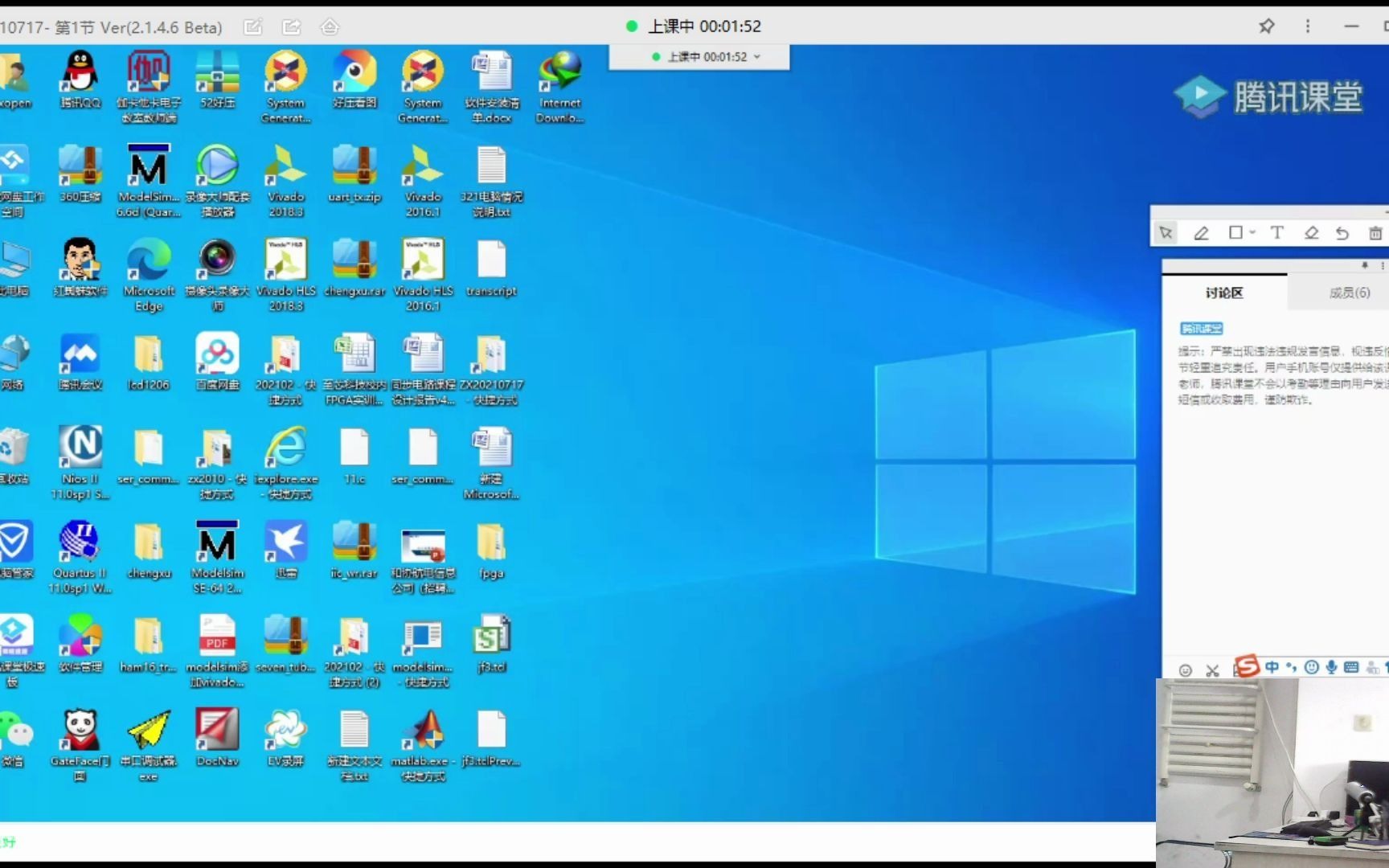Screen dimensions: 1389x868
Task: Launch Quartus II 11.0sp1 shortcut
Action: (80, 557)
